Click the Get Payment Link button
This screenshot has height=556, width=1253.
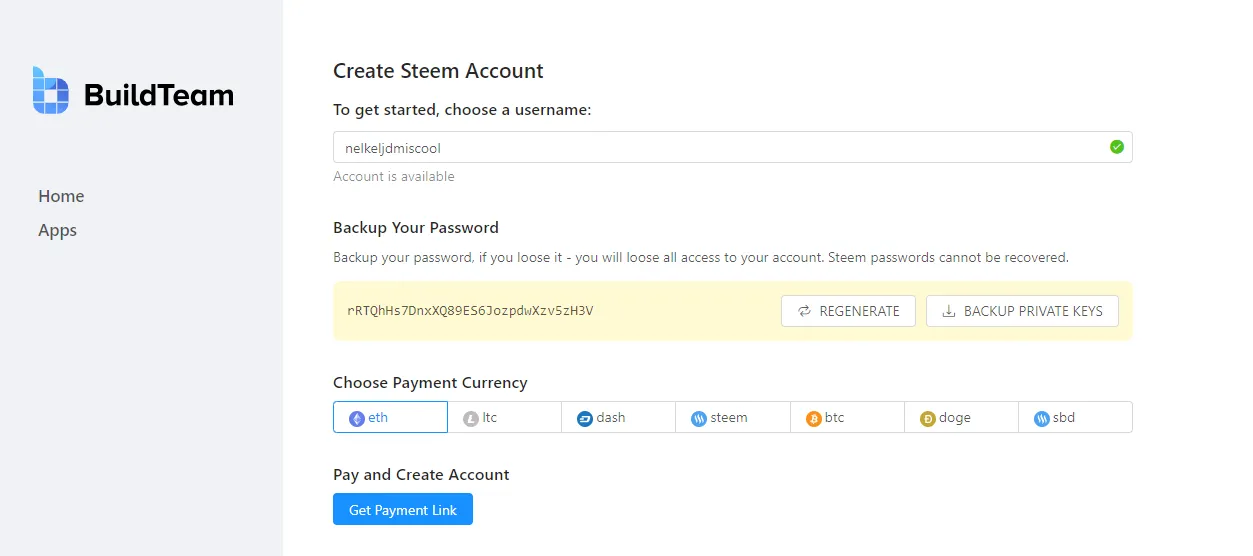(403, 510)
